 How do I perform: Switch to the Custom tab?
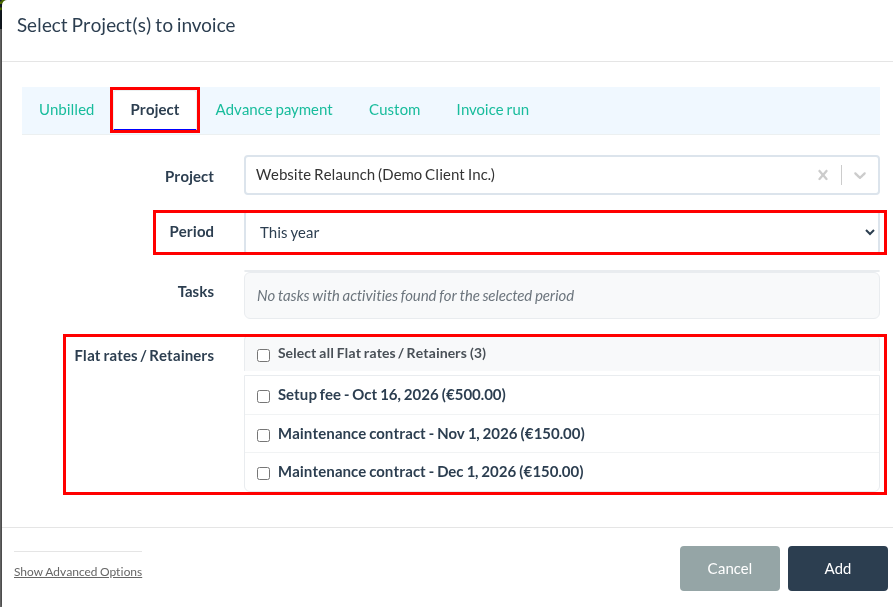(x=395, y=110)
